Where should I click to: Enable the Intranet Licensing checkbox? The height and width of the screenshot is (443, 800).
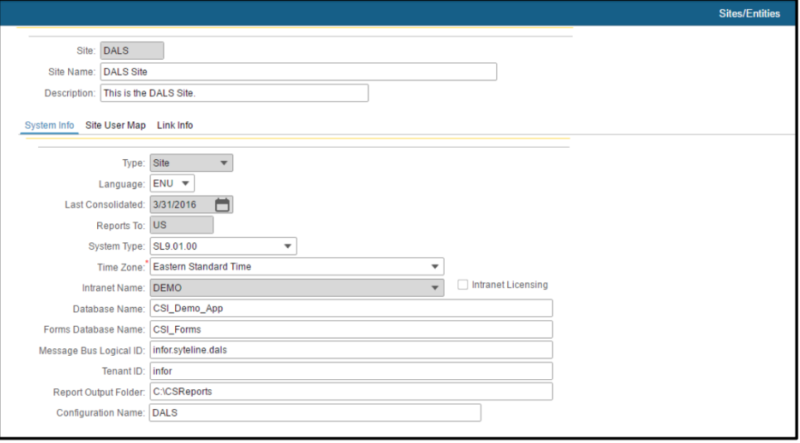463,285
